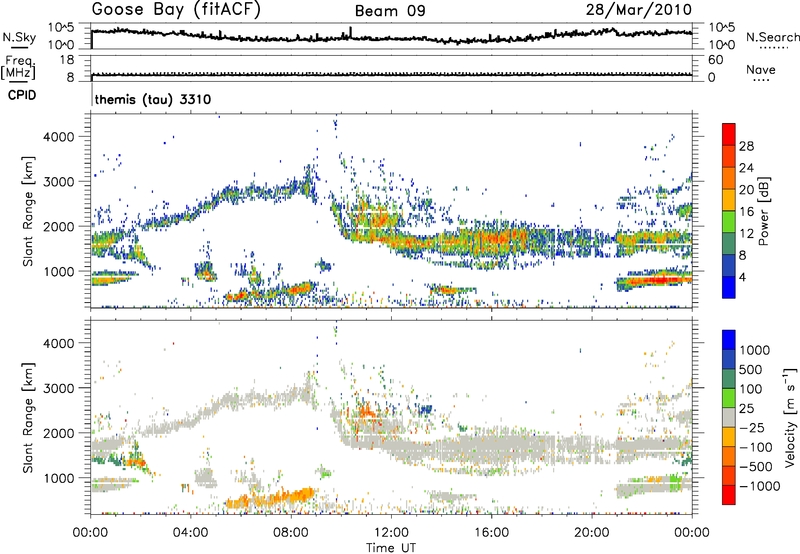Screen dimensions: 800x554
Task: Click the '28' value on Power color bar
Action: point(746,146)
